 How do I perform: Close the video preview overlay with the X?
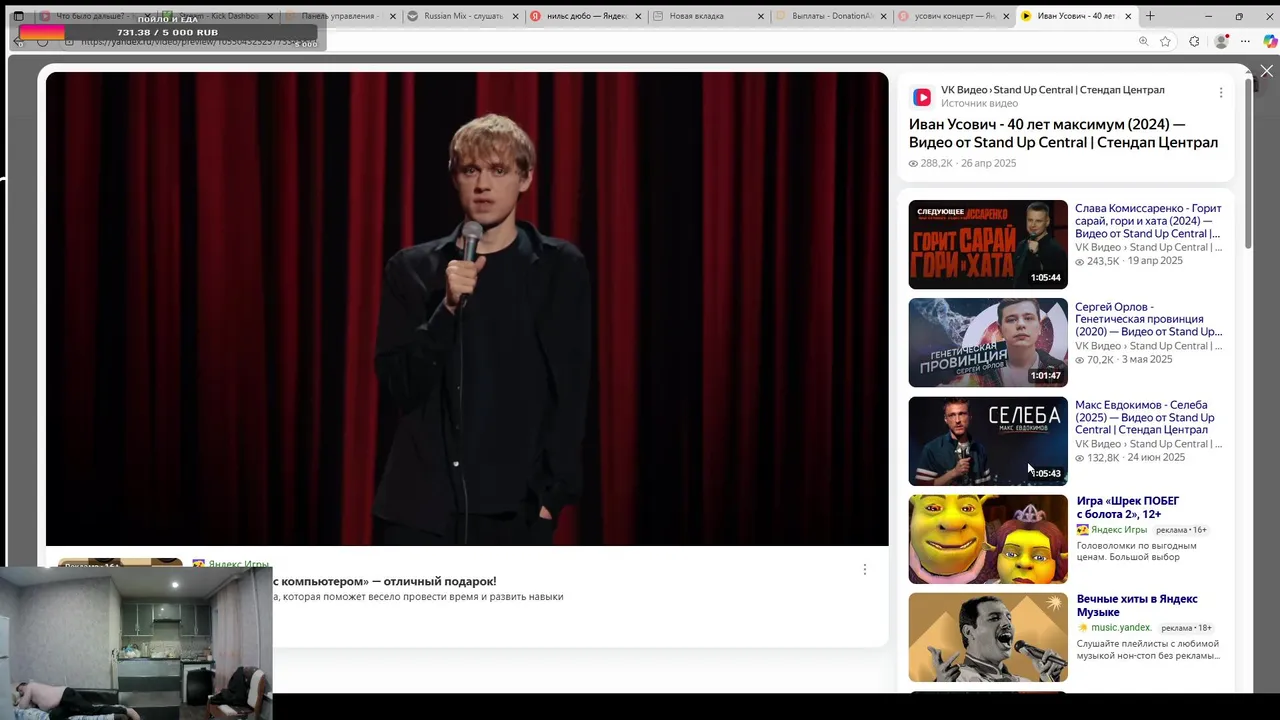click(x=1266, y=71)
